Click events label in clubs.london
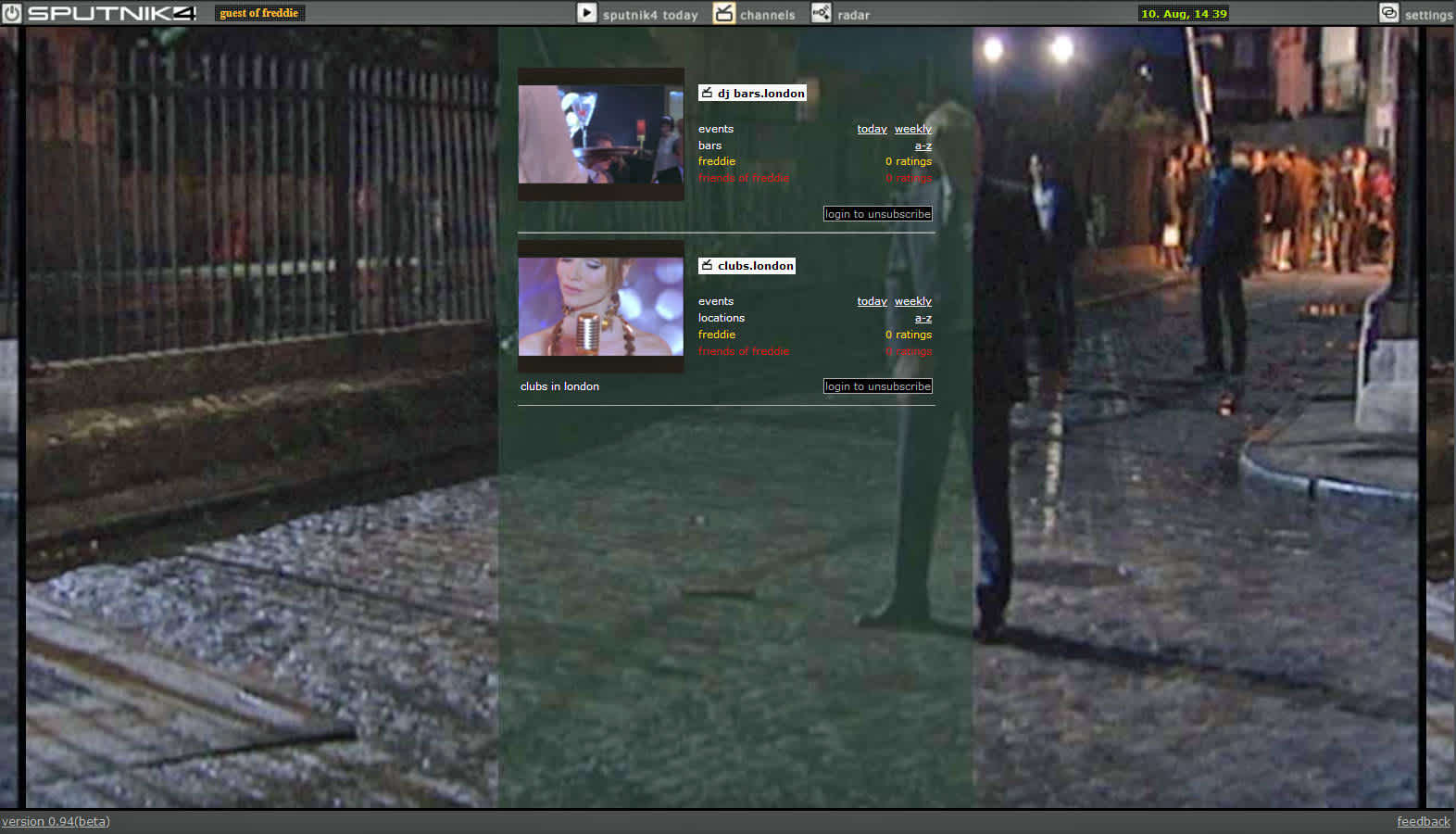 [715, 301]
